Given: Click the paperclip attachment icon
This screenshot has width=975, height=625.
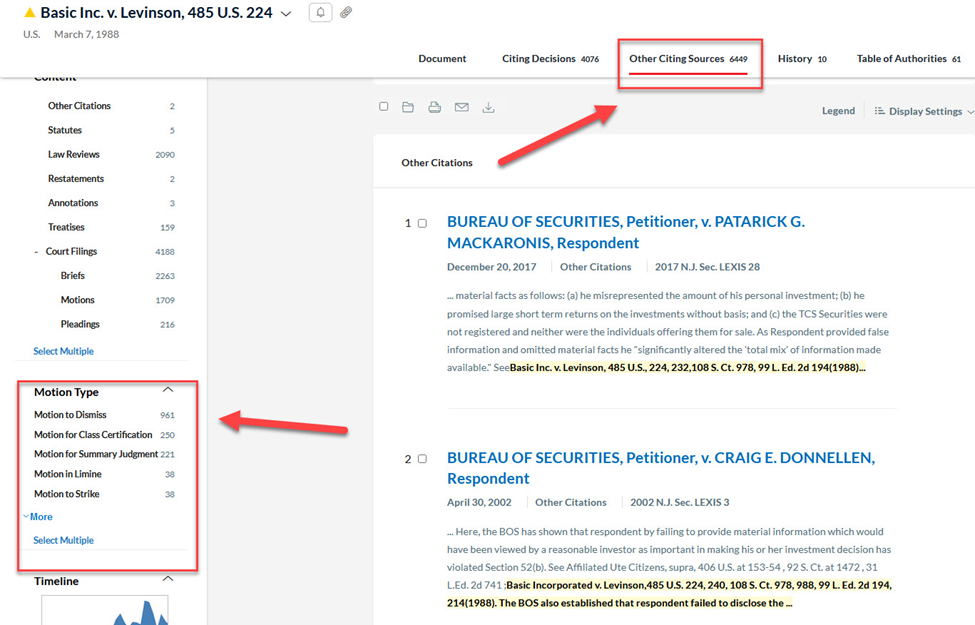Looking at the screenshot, I should click(x=346, y=12).
